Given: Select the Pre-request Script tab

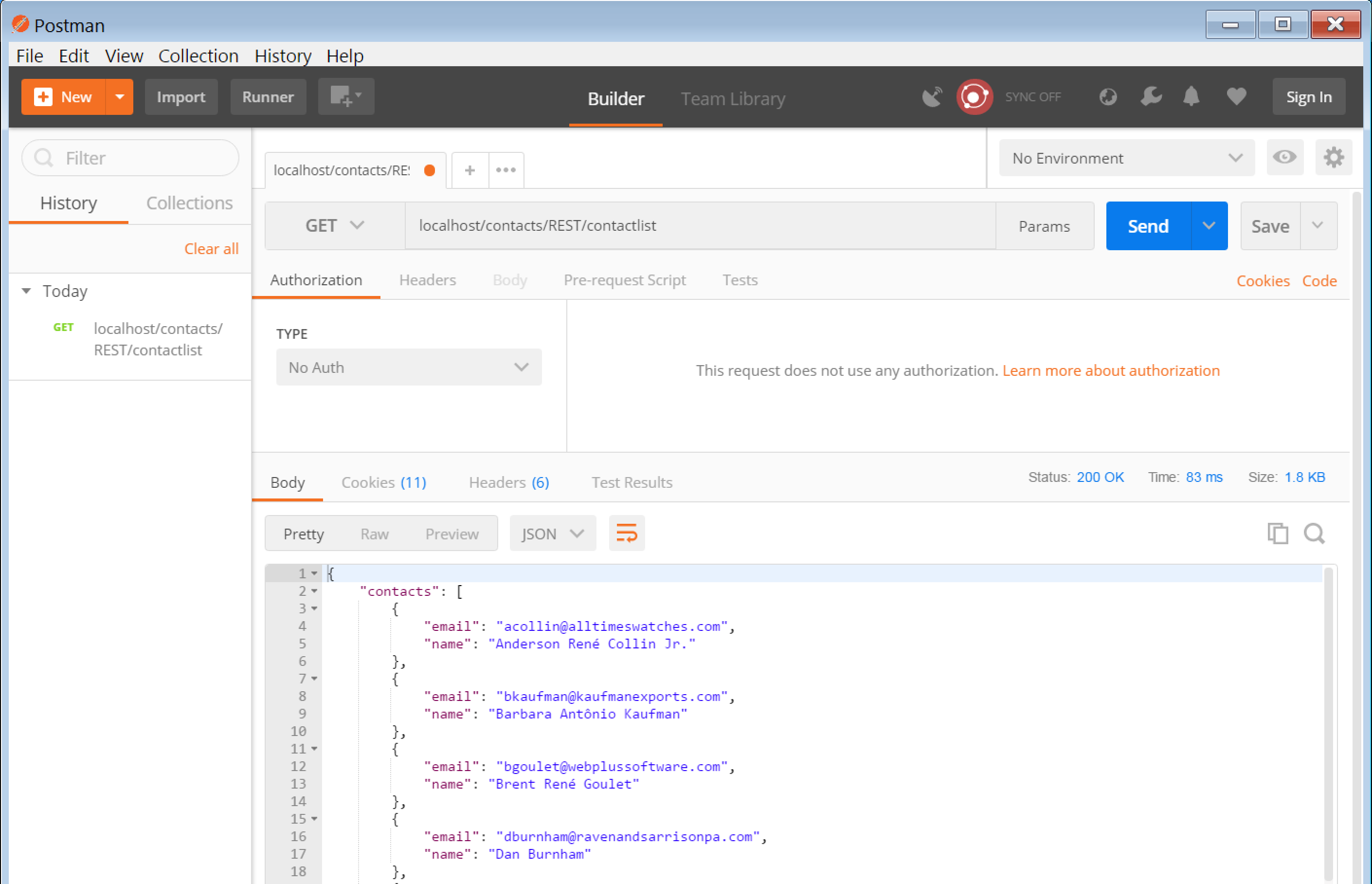Looking at the screenshot, I should click(x=625, y=280).
